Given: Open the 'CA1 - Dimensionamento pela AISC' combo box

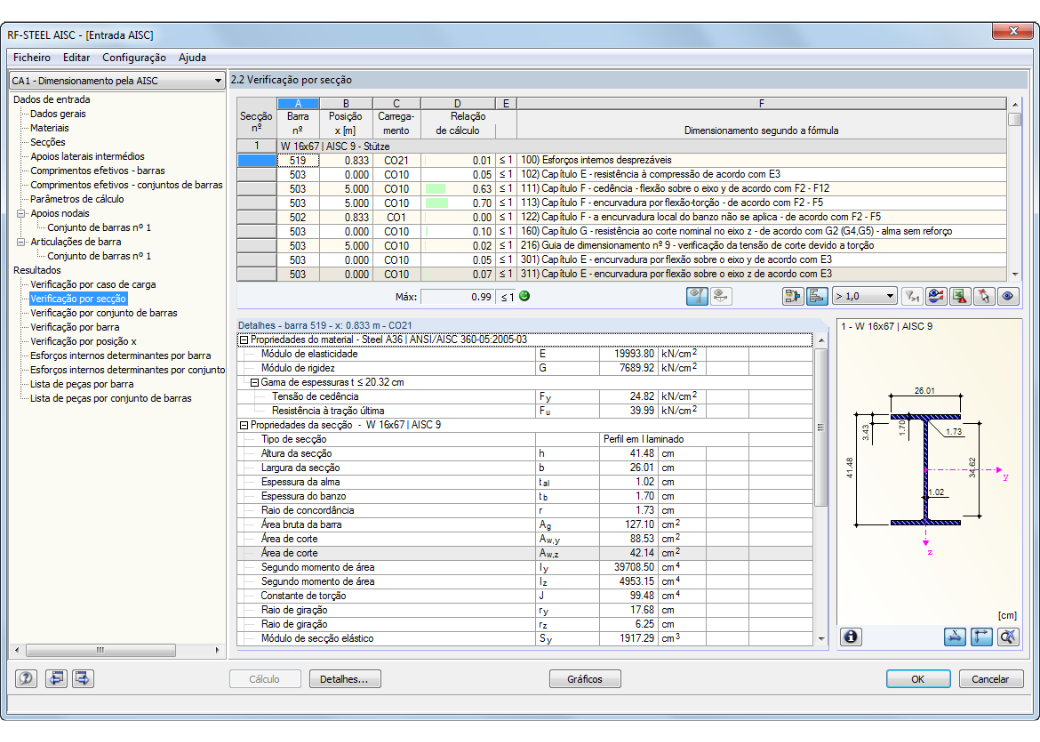Looking at the screenshot, I should [x=116, y=80].
